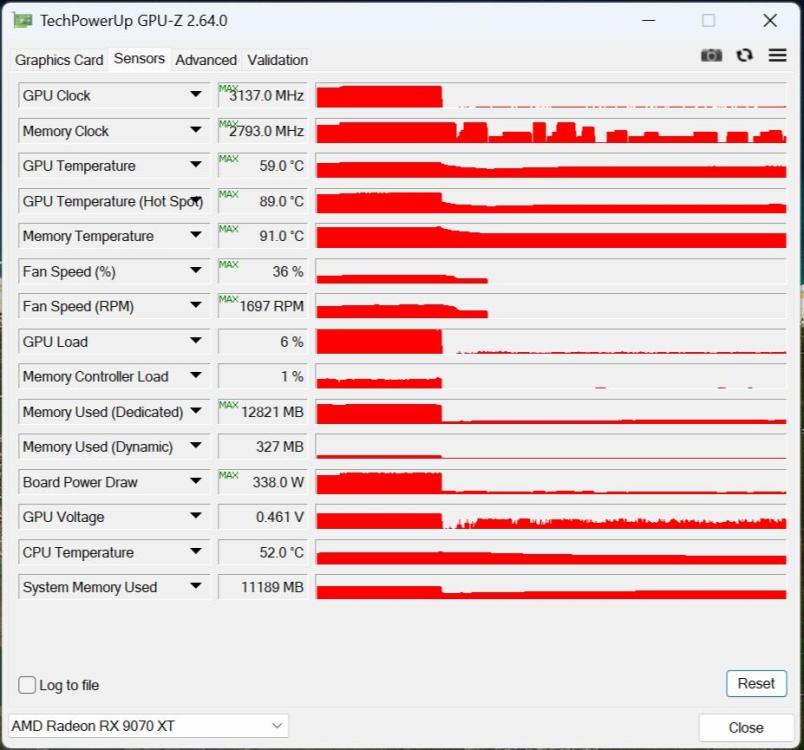
Task: Click the refresh sensors icon
Action: pyautogui.click(x=745, y=55)
